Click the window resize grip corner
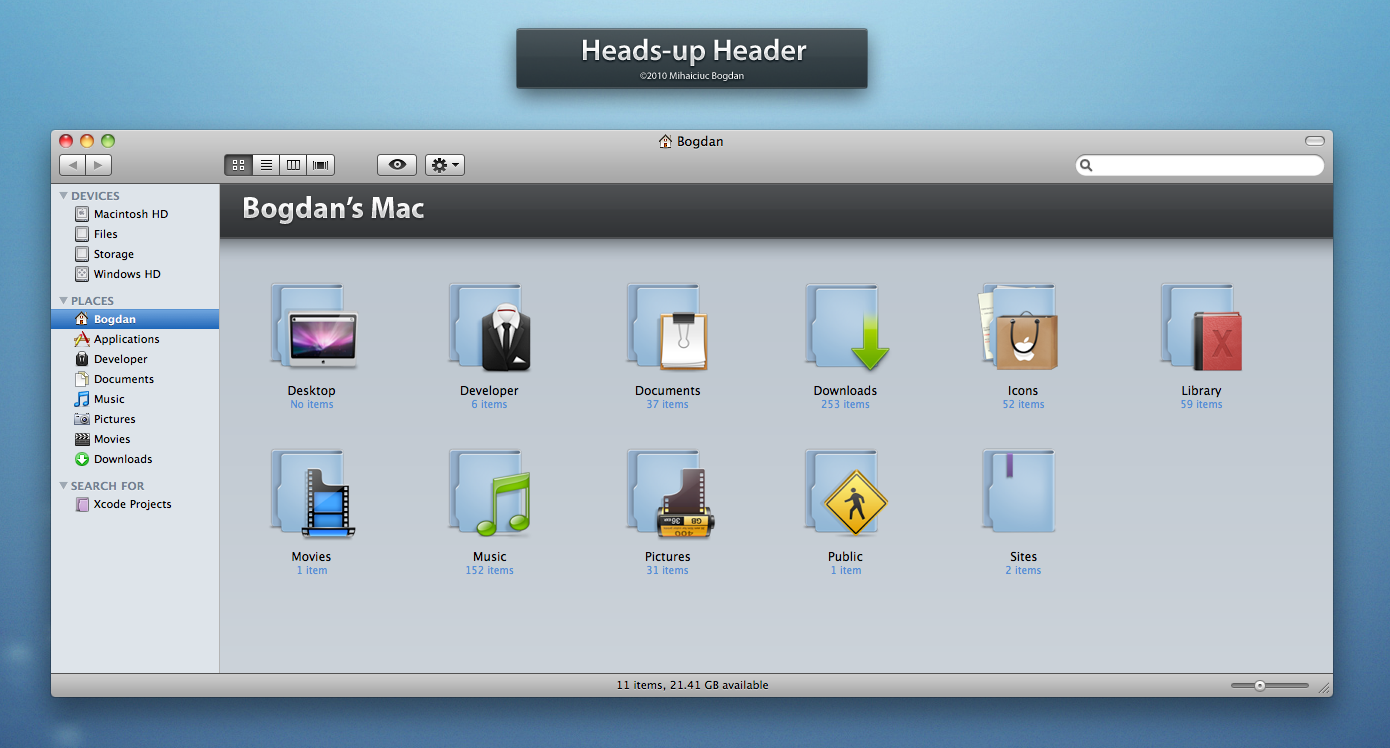Viewport: 1390px width, 748px height. tap(1324, 688)
